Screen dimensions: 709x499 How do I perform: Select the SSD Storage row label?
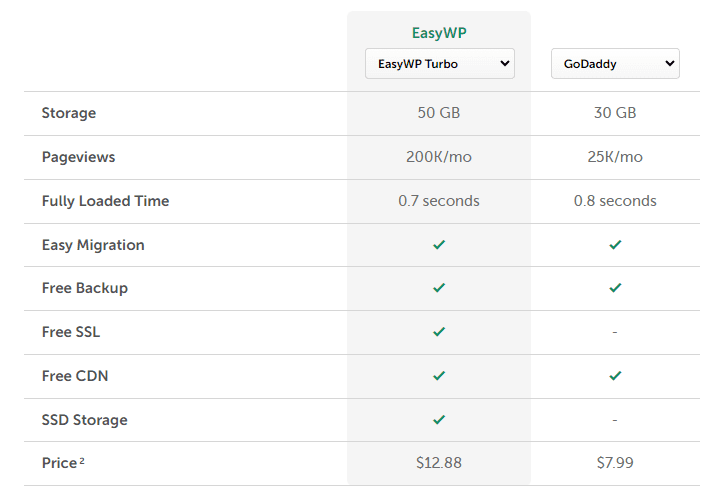click(85, 420)
